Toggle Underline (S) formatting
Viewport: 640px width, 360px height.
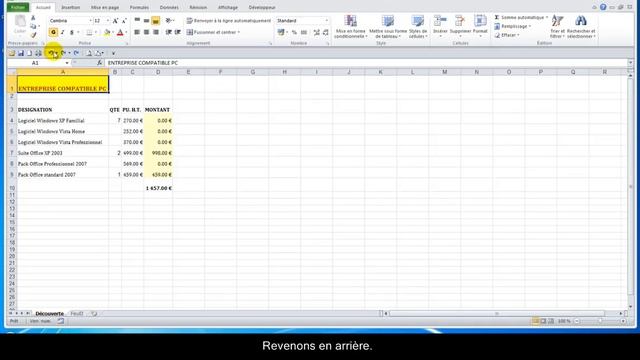coord(72,32)
